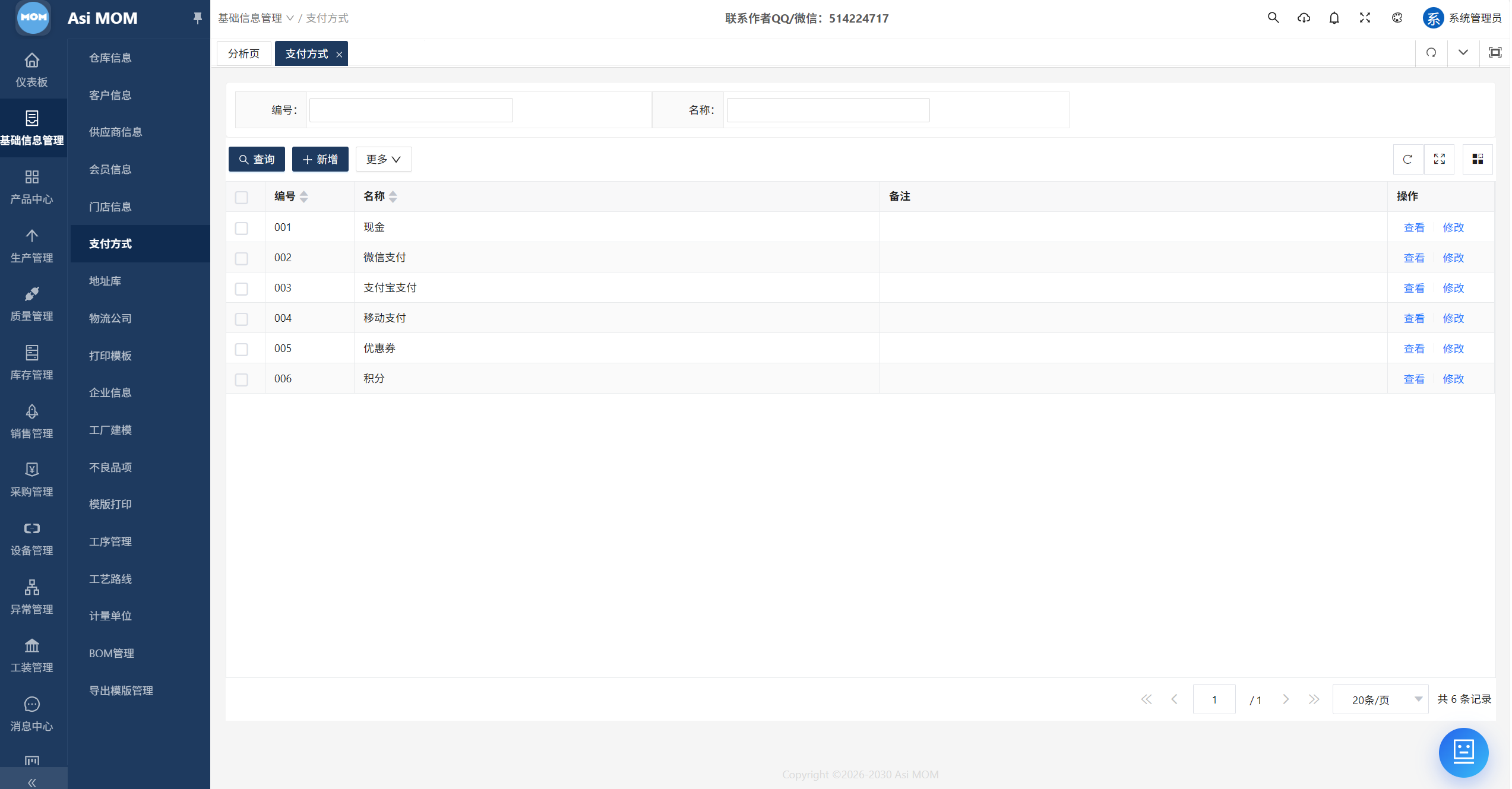Open 采购管理 module
This screenshot has width=1512, height=789.
point(32,479)
